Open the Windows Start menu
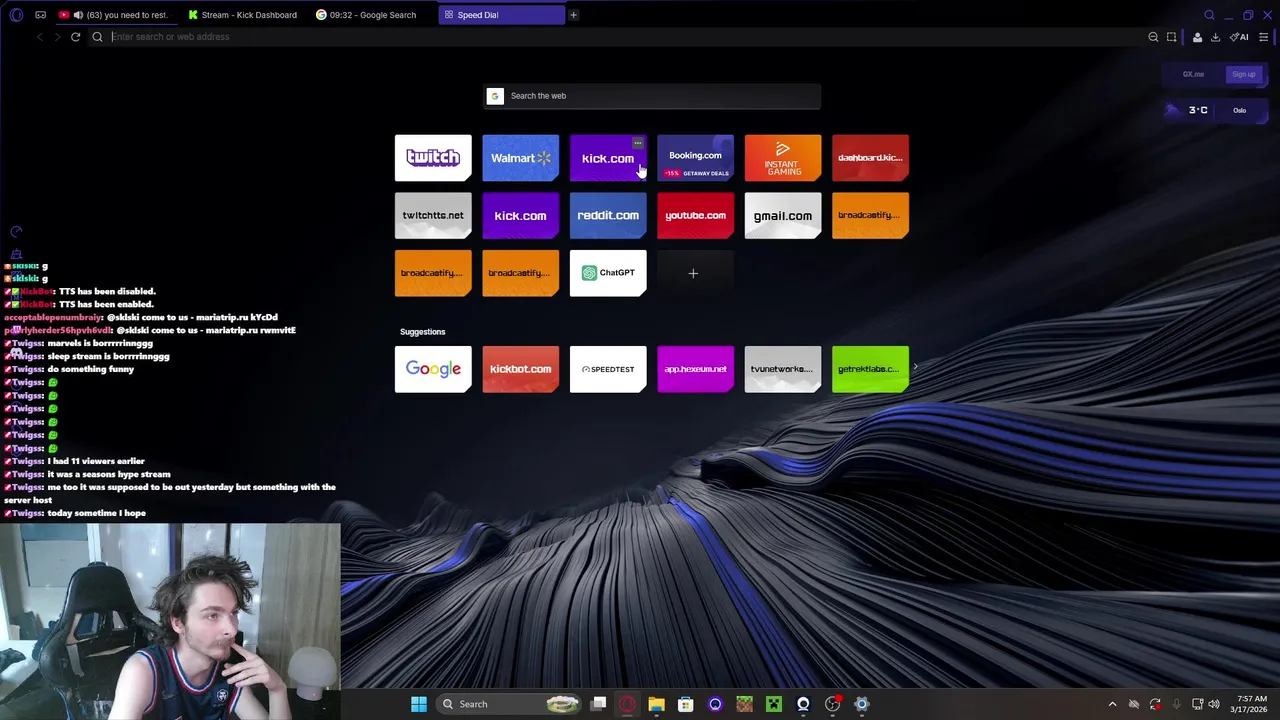This screenshot has height=720, width=1280. pyautogui.click(x=419, y=704)
